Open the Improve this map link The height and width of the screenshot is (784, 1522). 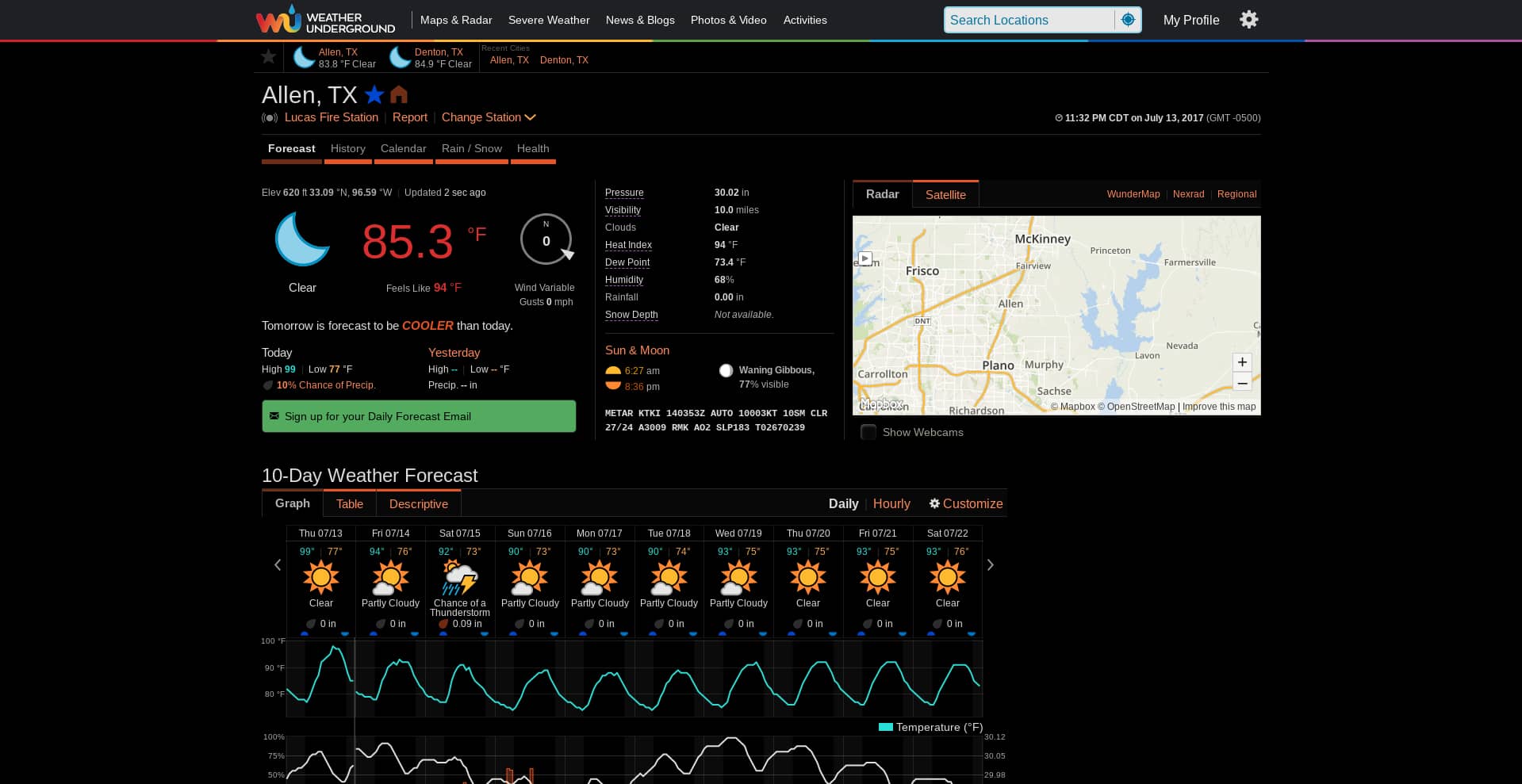1219,407
